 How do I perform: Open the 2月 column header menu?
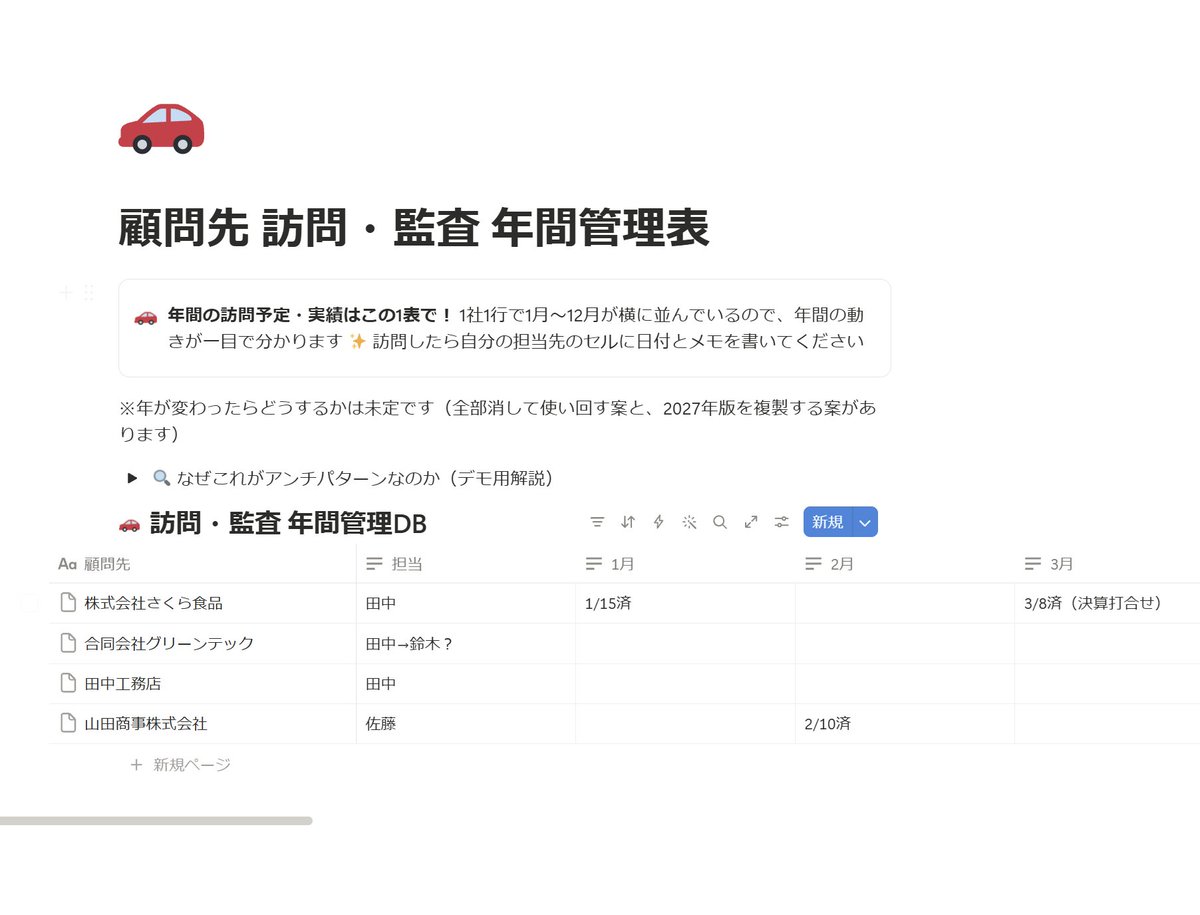pyautogui.click(x=905, y=564)
